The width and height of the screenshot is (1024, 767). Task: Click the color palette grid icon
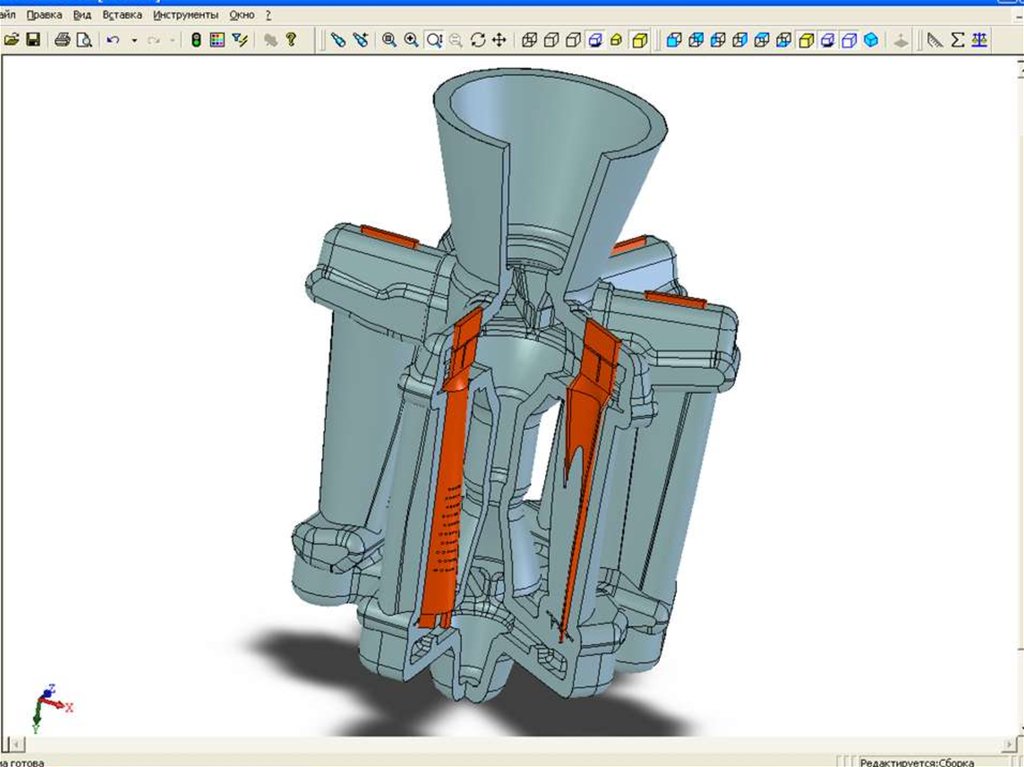217,40
